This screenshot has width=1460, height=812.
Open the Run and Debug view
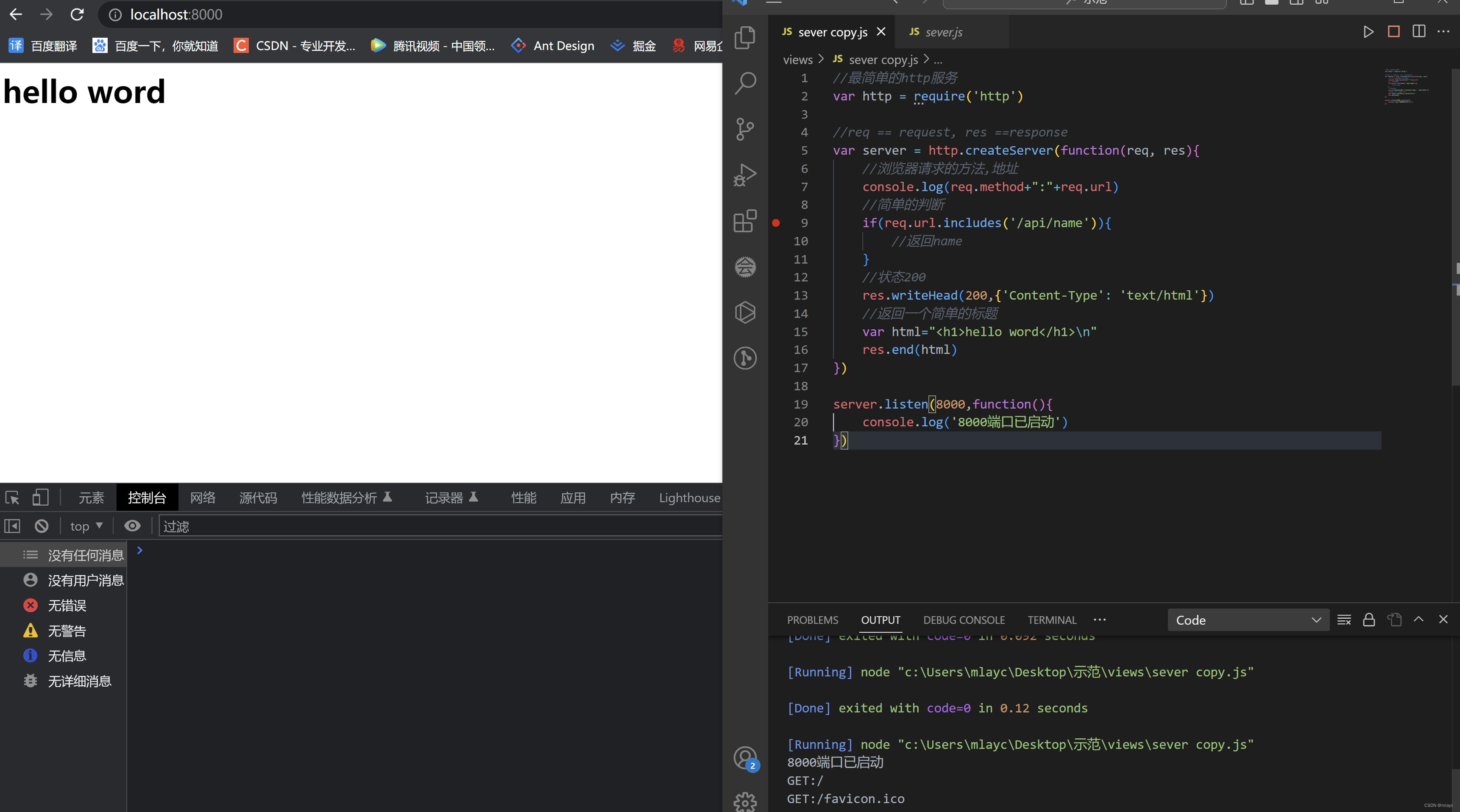(x=745, y=175)
